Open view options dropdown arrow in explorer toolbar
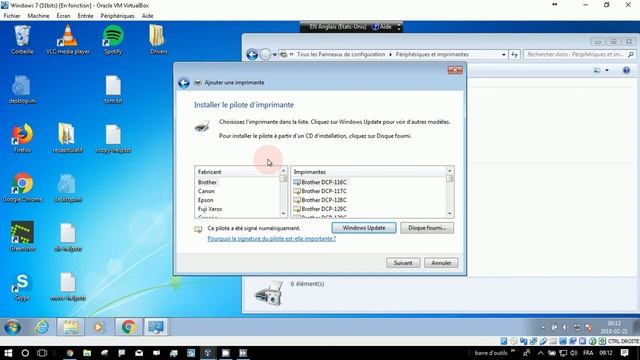Viewport: 640px width, 360px height. click(x=607, y=71)
